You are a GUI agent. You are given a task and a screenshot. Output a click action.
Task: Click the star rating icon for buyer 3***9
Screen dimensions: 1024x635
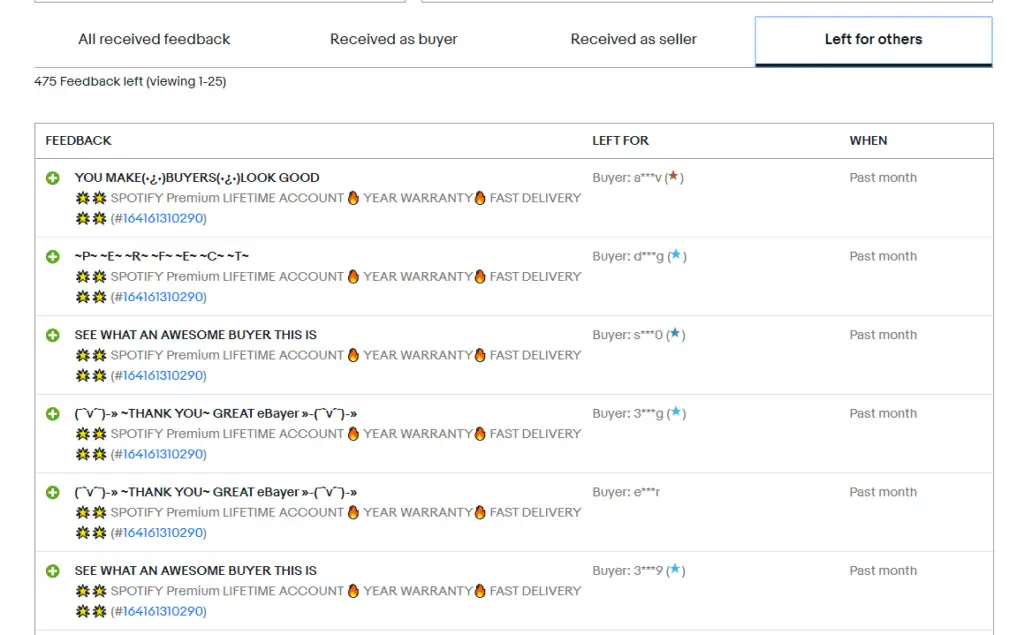click(676, 570)
